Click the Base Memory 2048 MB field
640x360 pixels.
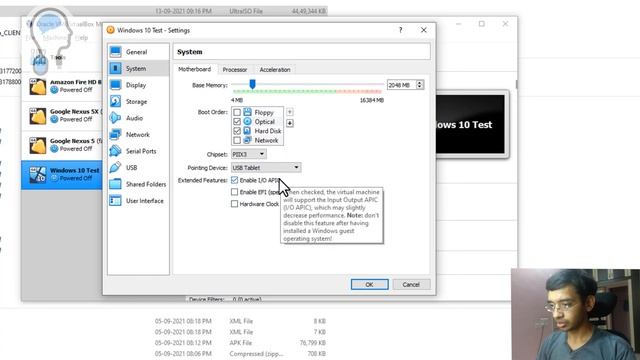tap(401, 85)
